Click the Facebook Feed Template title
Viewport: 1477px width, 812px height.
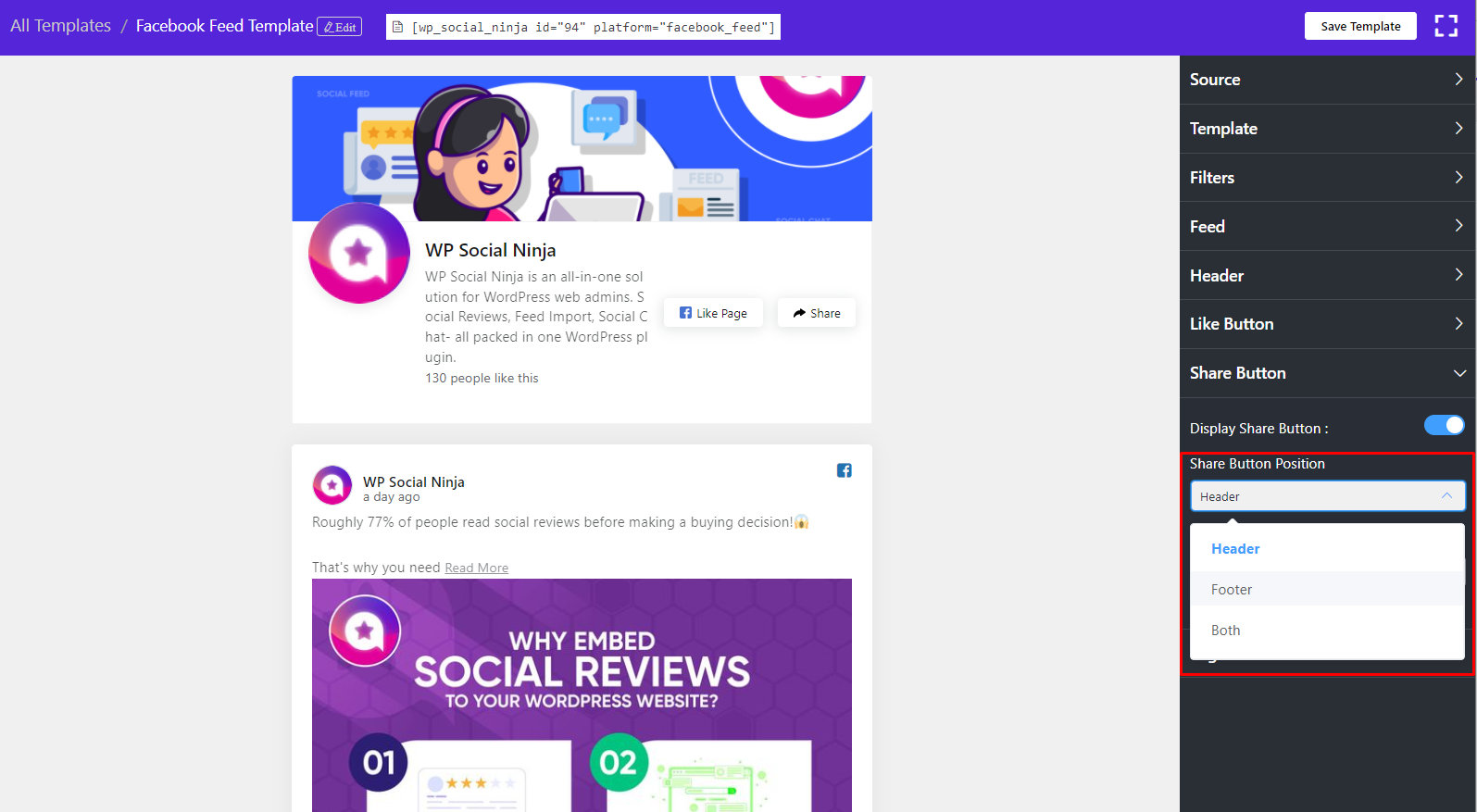pyautogui.click(x=224, y=26)
